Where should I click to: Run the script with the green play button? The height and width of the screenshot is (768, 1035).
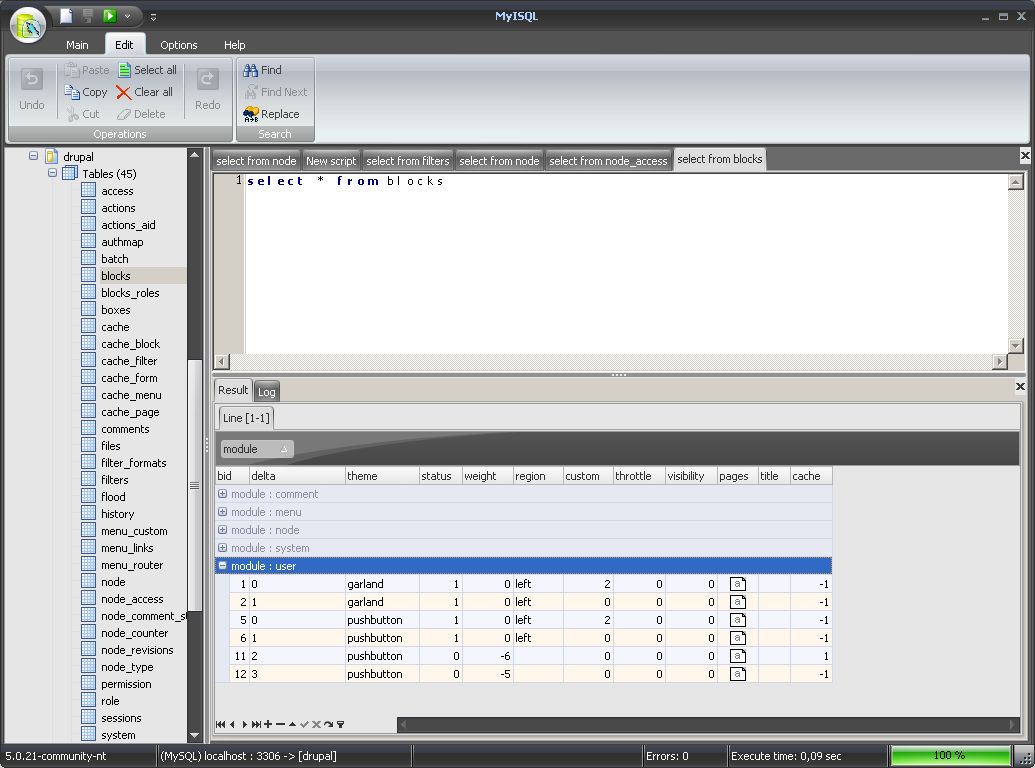(x=110, y=16)
